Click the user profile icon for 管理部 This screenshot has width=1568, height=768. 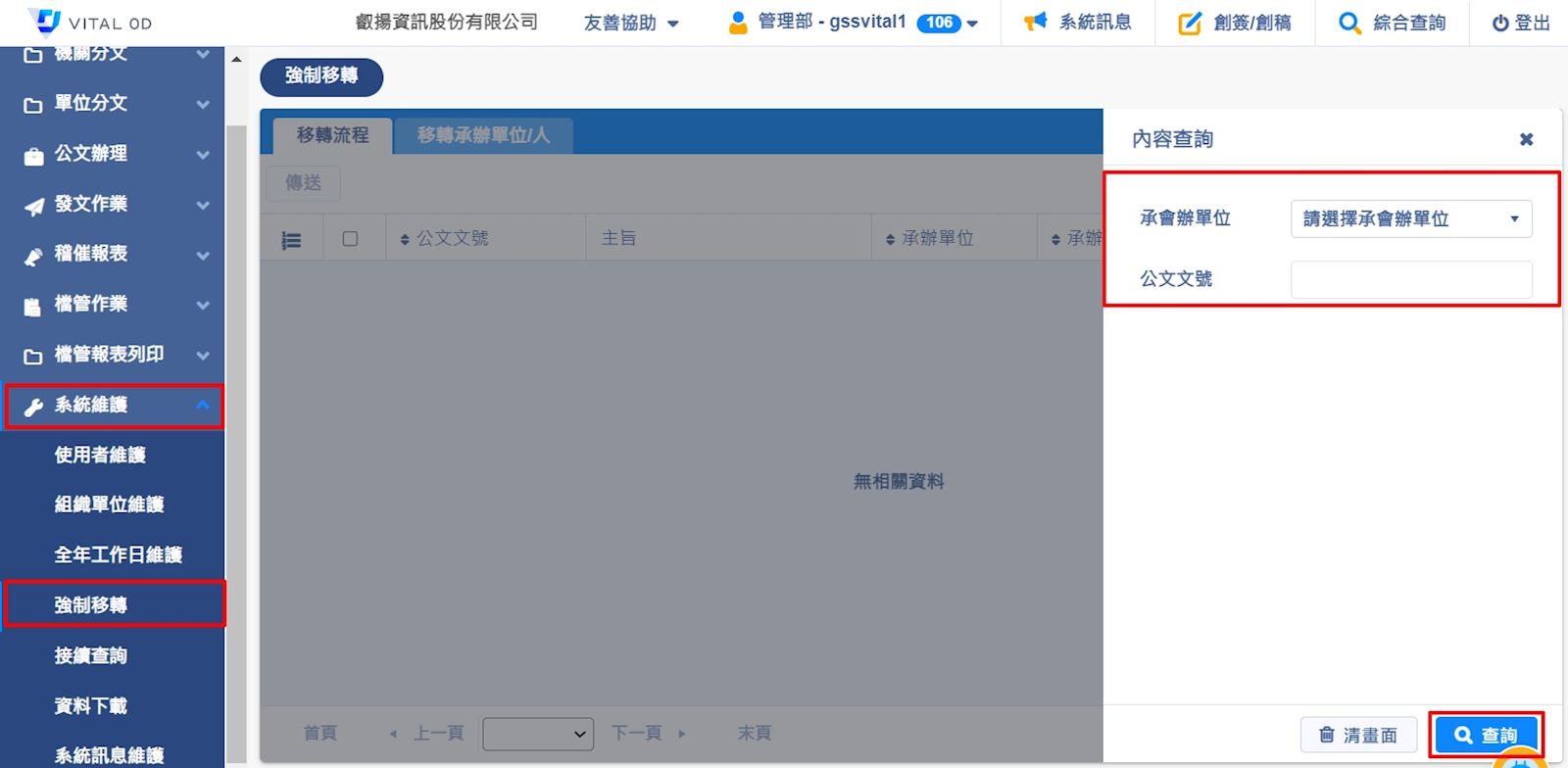(x=738, y=23)
